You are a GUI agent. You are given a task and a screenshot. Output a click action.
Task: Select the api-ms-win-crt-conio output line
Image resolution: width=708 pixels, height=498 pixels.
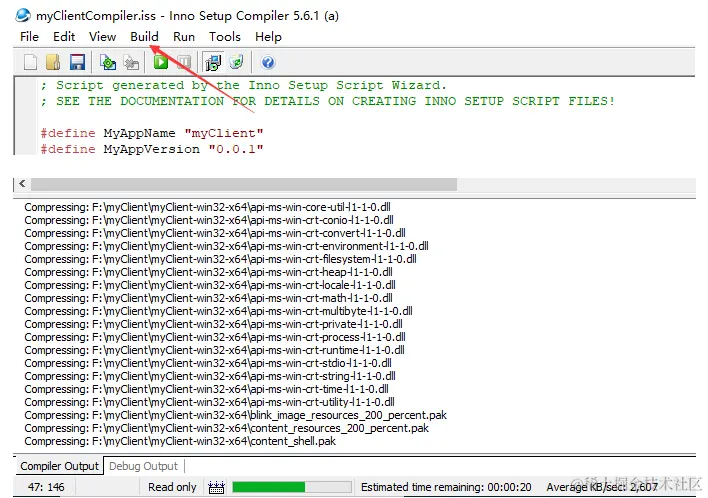point(209,220)
